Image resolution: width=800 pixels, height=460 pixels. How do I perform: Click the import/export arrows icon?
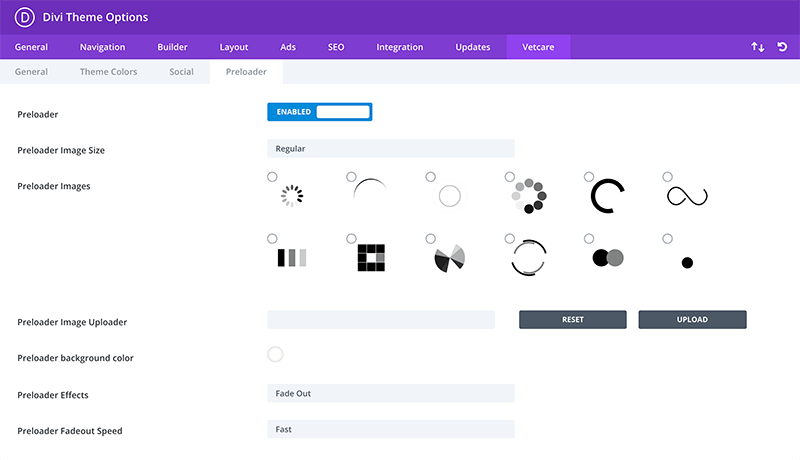[758, 47]
